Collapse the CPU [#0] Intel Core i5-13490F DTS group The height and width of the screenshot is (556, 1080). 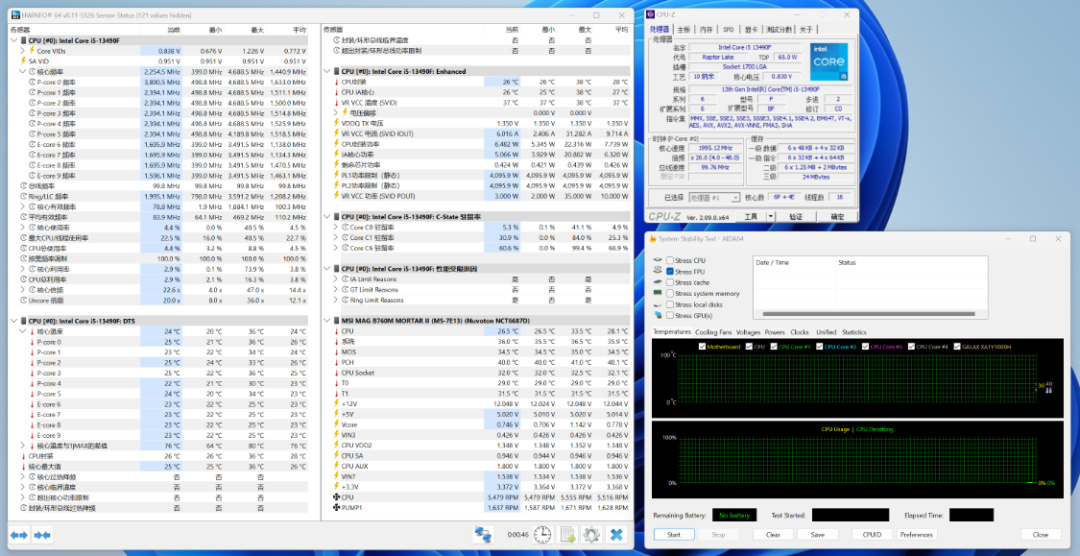[13, 320]
